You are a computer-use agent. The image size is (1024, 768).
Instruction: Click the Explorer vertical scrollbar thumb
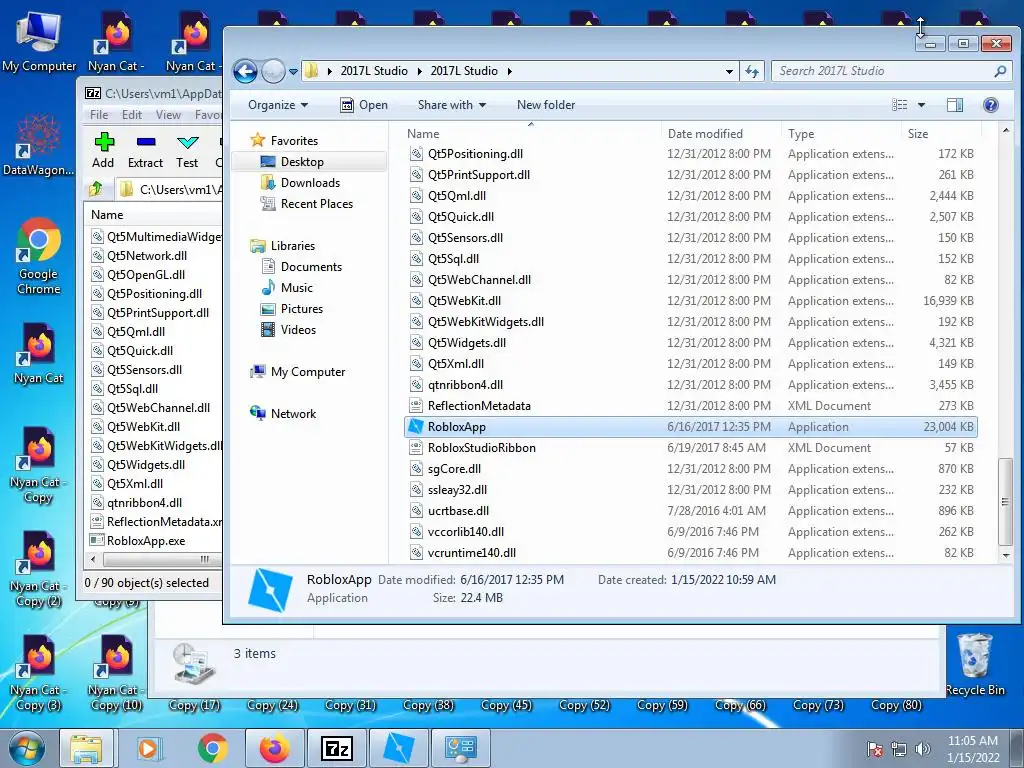click(x=1006, y=502)
